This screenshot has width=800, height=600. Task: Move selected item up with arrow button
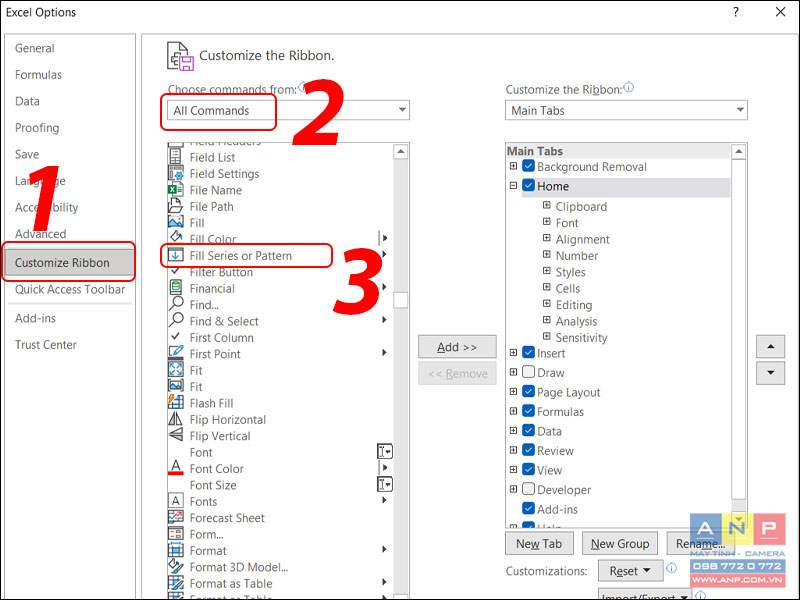pos(770,347)
